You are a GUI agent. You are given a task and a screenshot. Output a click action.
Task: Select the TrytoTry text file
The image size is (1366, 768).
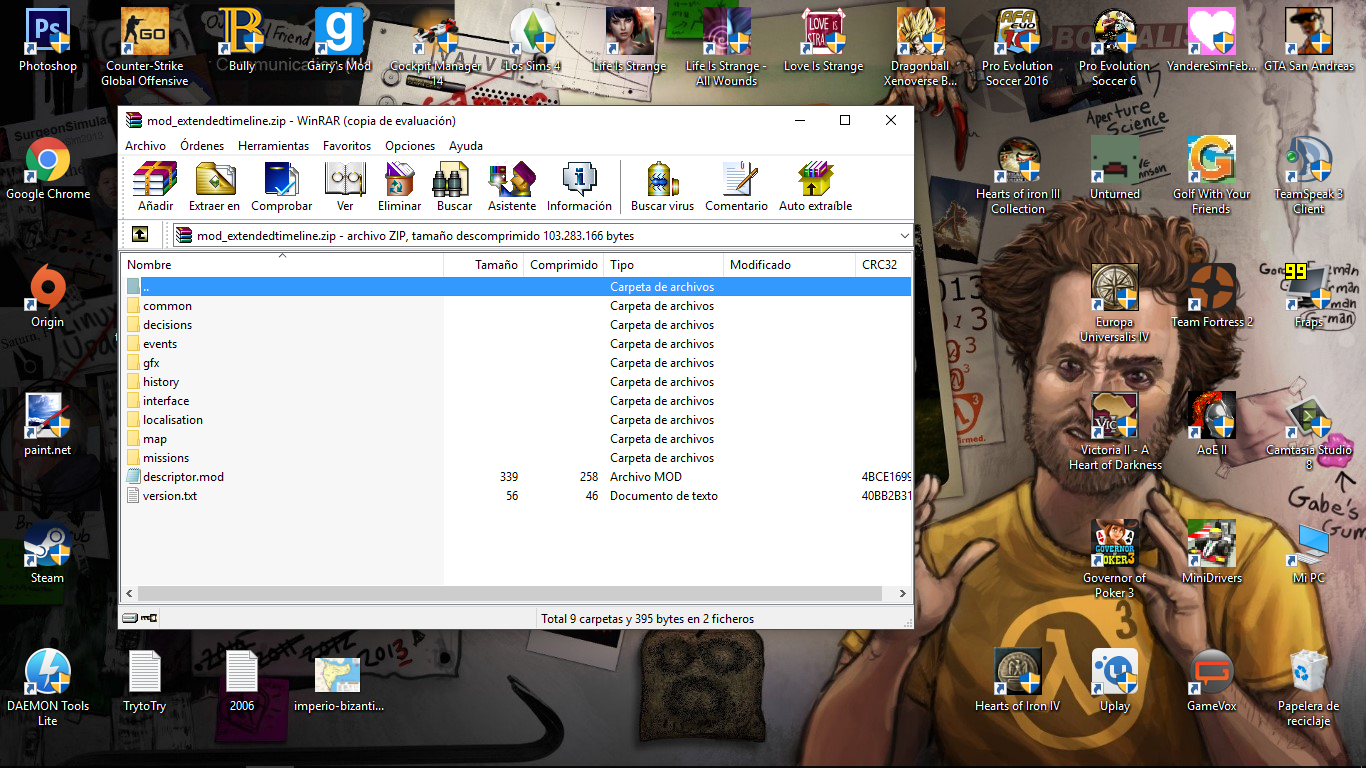[144, 680]
